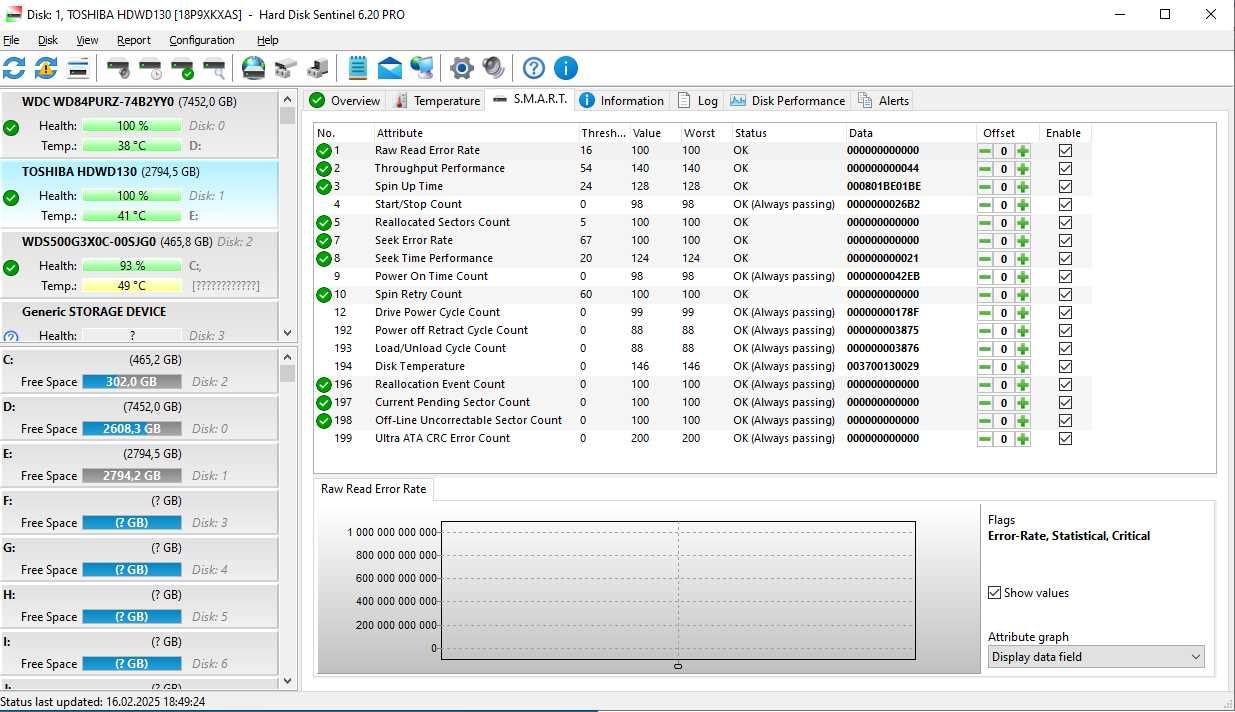Click the green check on Raw Read Error Rate row
1235x712 pixels.
(324, 150)
